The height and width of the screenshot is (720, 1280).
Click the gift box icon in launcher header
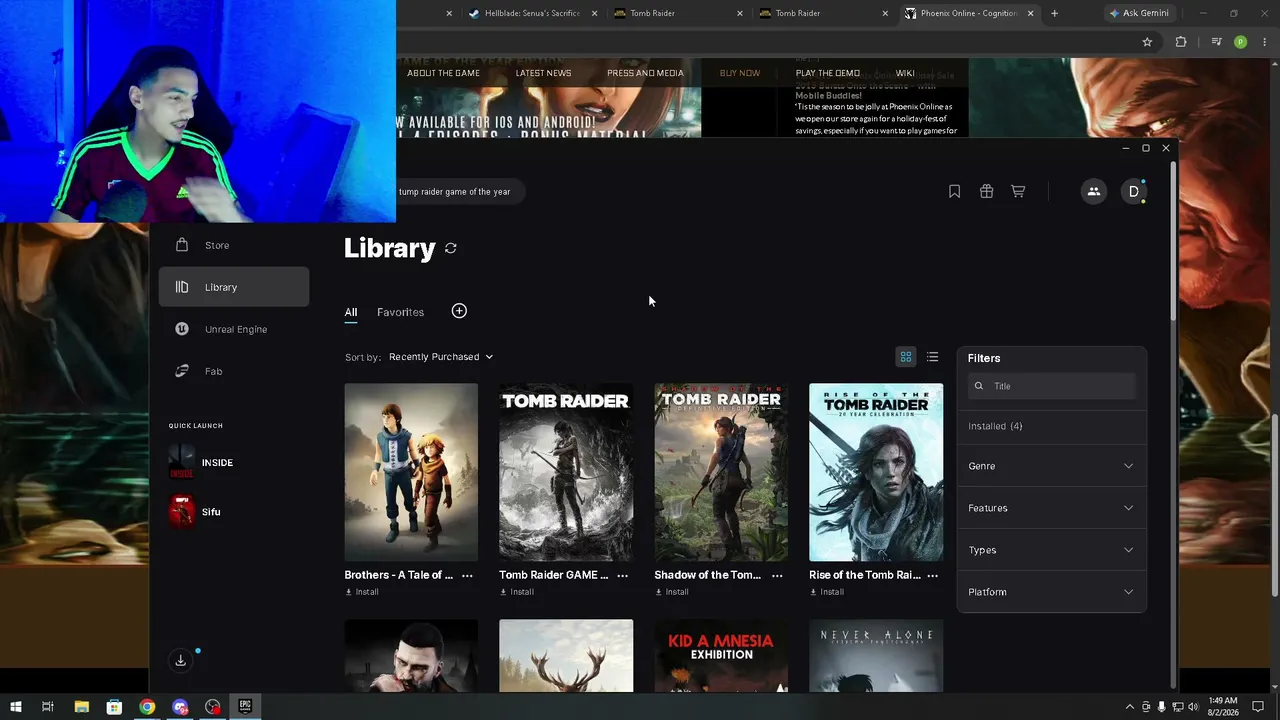pyautogui.click(x=986, y=191)
